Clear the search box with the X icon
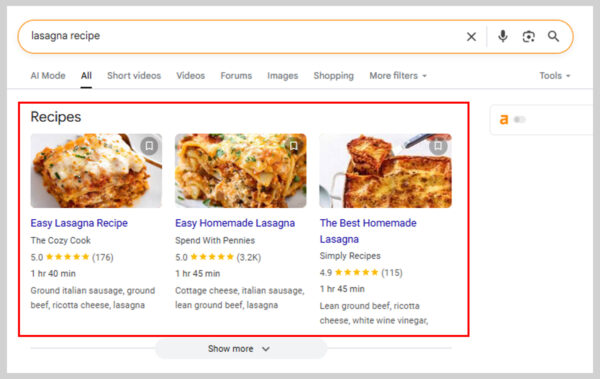Screen dimensions: 600x379 (x=471, y=37)
